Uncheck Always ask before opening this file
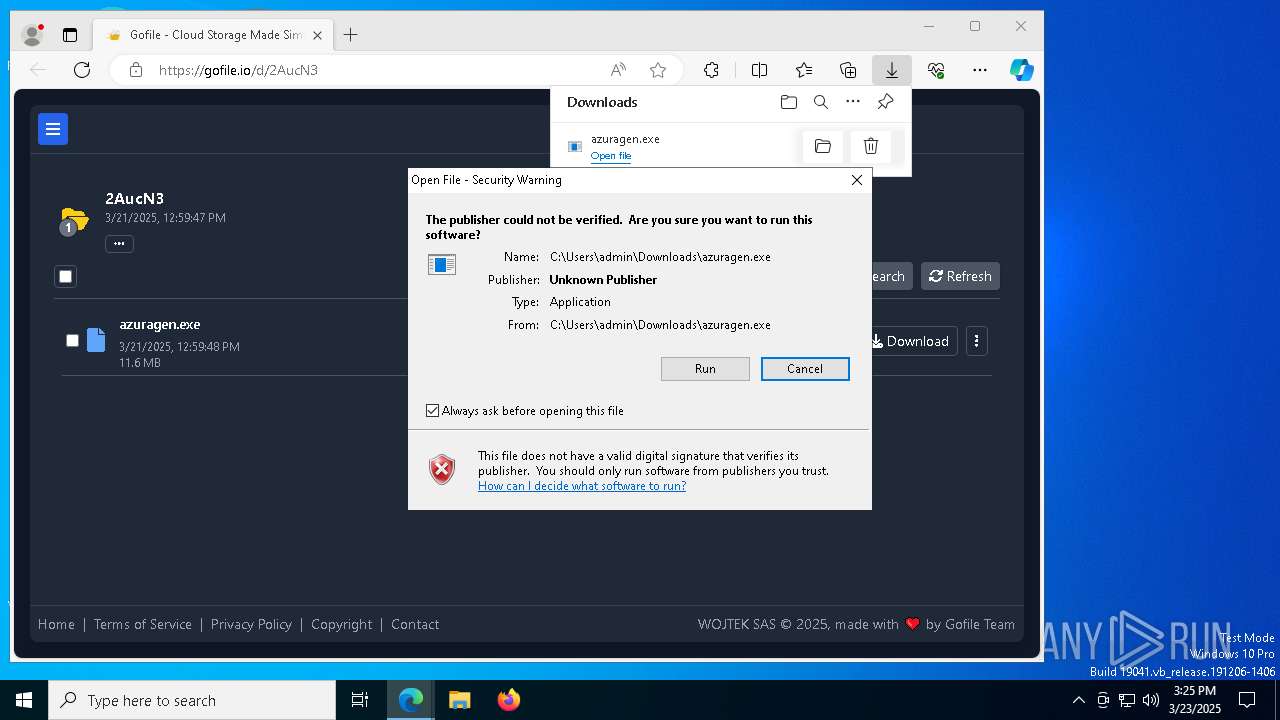This screenshot has height=720, width=1280. point(433,411)
